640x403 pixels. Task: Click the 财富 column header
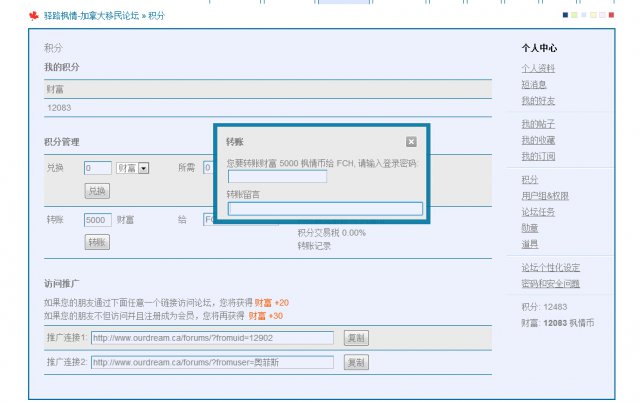pos(55,89)
